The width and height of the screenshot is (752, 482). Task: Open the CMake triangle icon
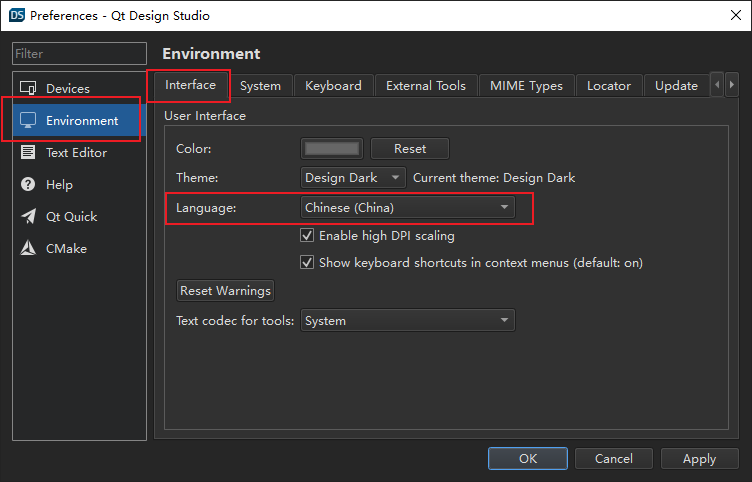[x=28, y=249]
